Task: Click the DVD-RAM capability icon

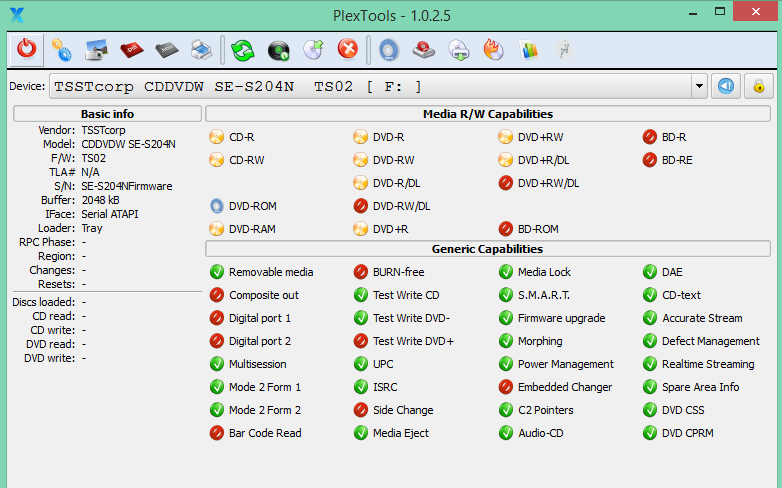Action: click(216, 229)
